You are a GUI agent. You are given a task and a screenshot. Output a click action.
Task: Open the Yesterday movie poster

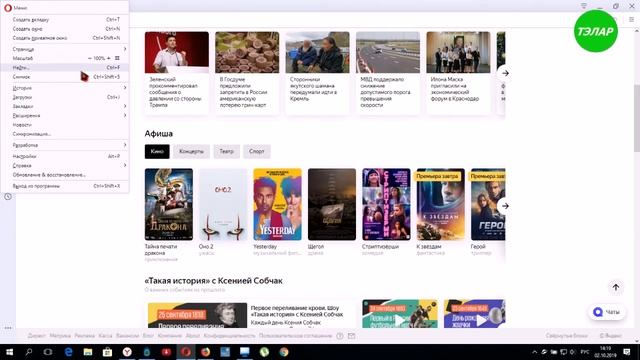(x=277, y=204)
